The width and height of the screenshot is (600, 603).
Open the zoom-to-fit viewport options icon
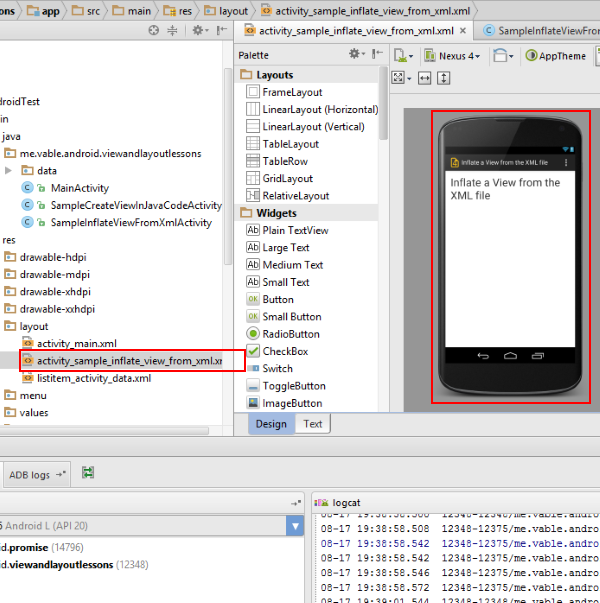pyautogui.click(x=401, y=78)
